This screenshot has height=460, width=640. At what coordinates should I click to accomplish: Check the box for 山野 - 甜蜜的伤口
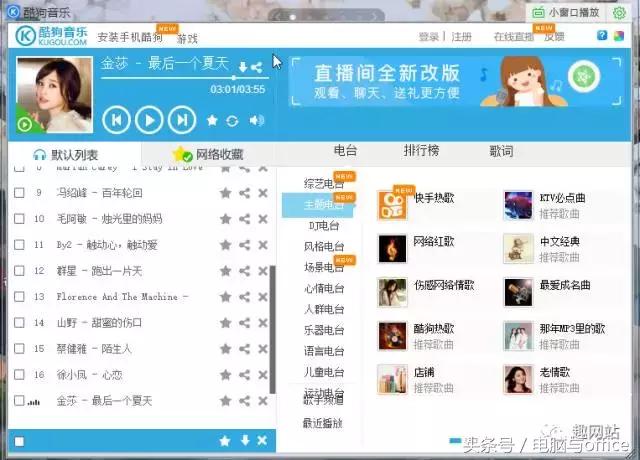click(x=19, y=323)
